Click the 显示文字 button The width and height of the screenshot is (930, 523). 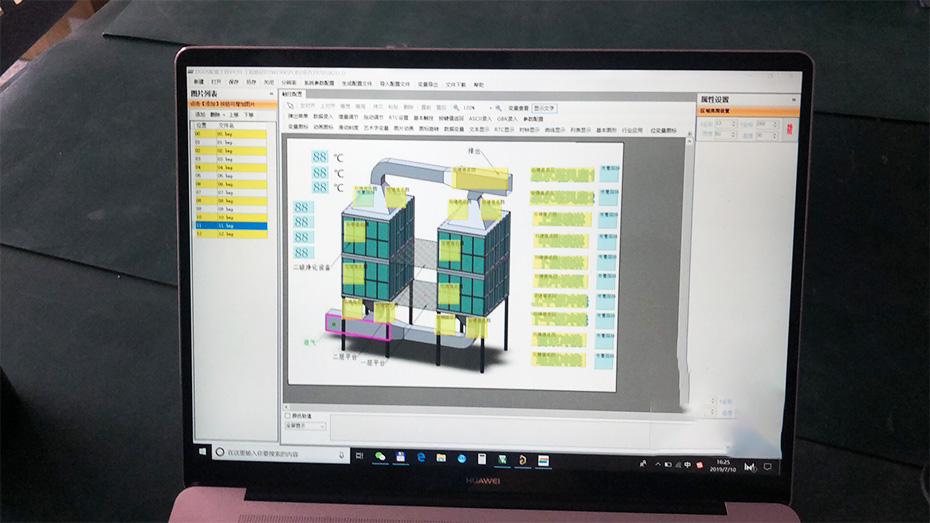pyautogui.click(x=544, y=107)
